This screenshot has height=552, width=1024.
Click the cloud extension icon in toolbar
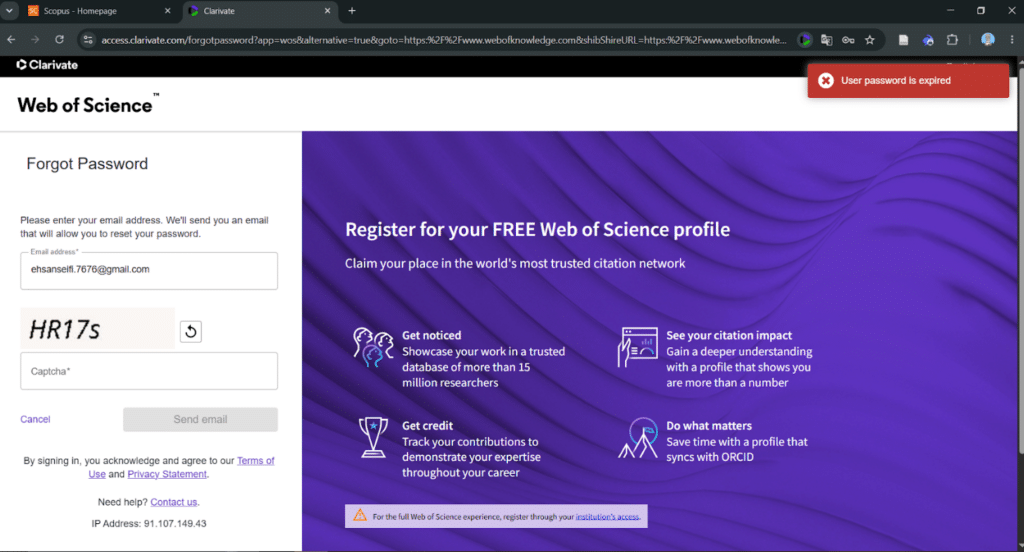point(928,40)
